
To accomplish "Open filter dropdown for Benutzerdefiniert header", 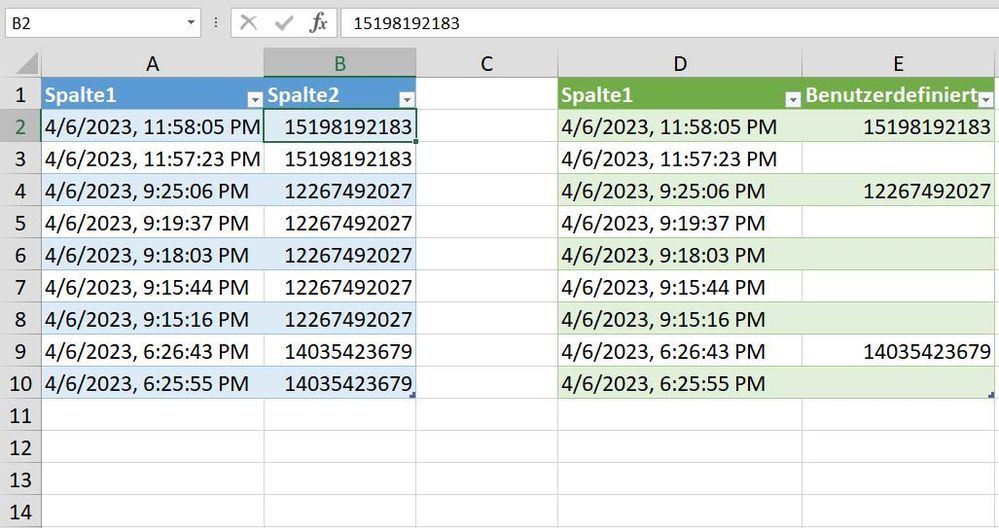I will [986, 99].
